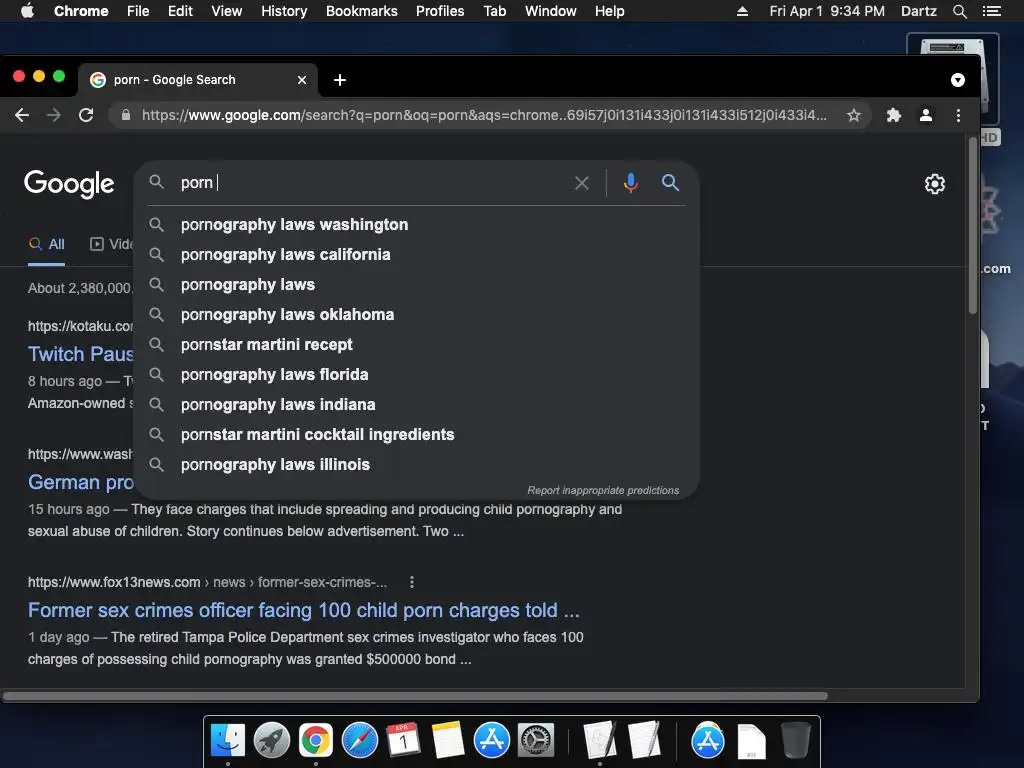Open the Profiles menu
The height and width of the screenshot is (768, 1024).
(440, 11)
